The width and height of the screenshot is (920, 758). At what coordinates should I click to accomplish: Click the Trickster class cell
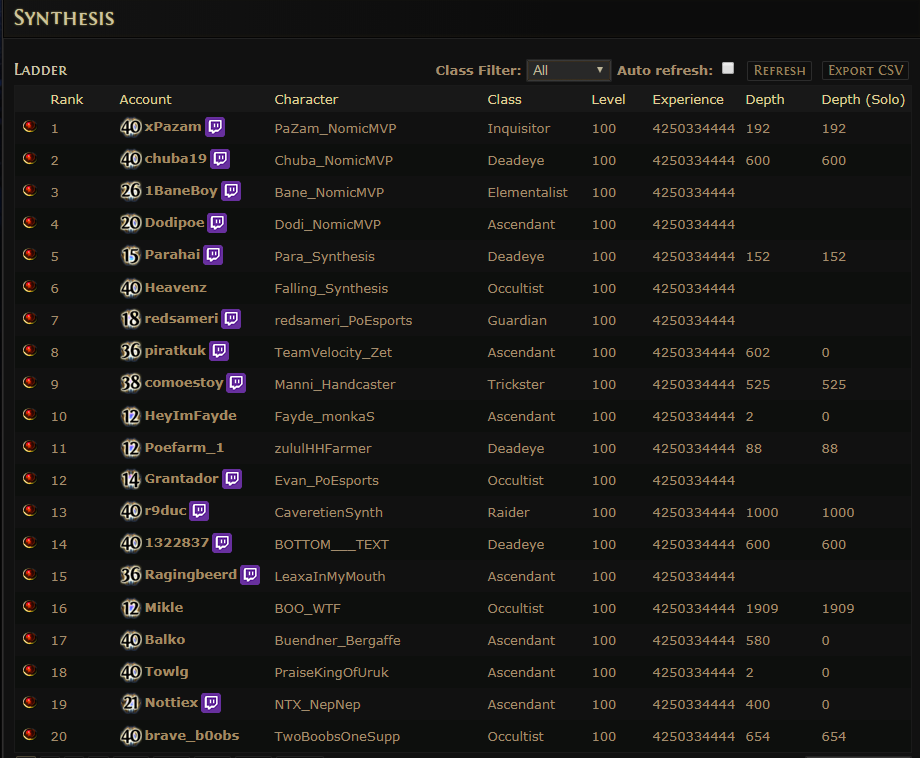tap(516, 385)
